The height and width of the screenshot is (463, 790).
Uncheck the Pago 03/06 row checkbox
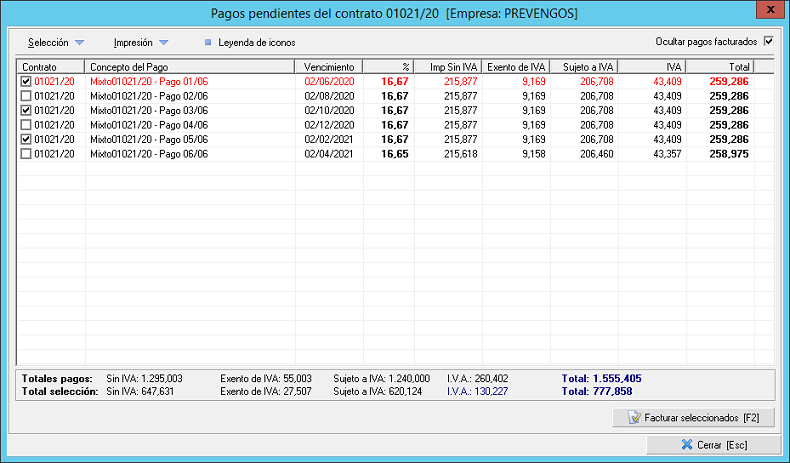point(26,110)
